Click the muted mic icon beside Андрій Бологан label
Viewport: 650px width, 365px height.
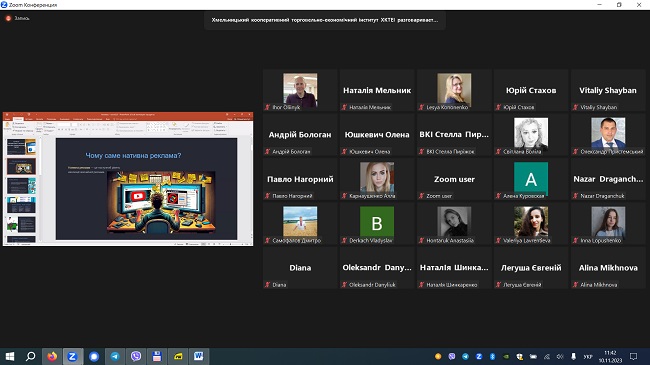coord(267,152)
